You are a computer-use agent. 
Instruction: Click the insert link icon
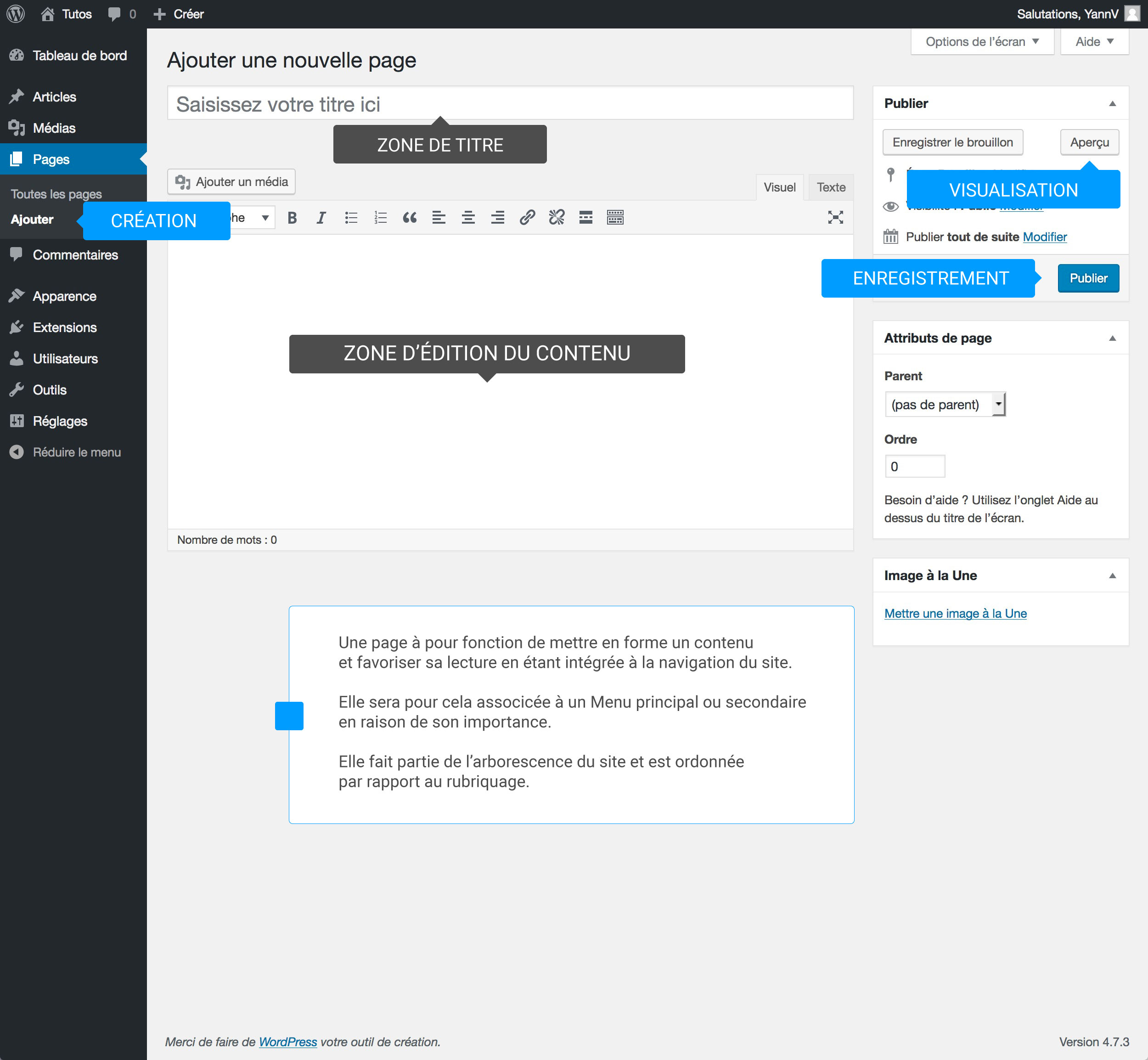point(527,218)
